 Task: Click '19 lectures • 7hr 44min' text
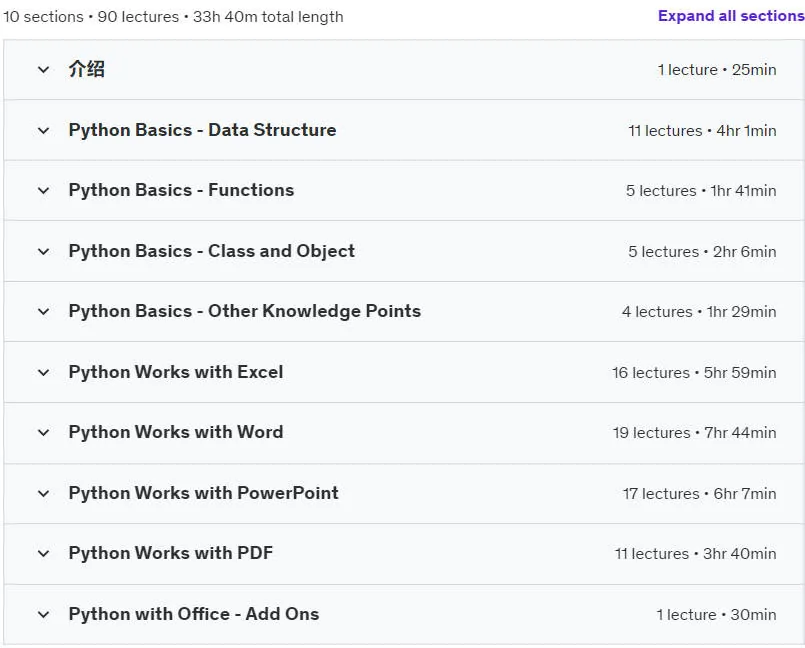pyautogui.click(x=695, y=432)
